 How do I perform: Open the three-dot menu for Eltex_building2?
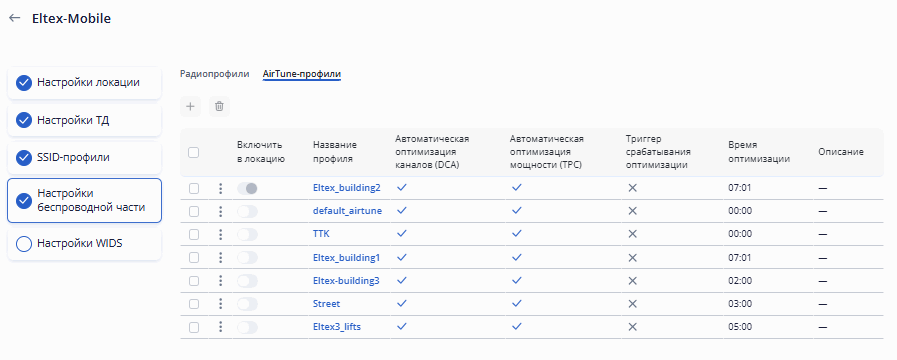pyautogui.click(x=220, y=188)
